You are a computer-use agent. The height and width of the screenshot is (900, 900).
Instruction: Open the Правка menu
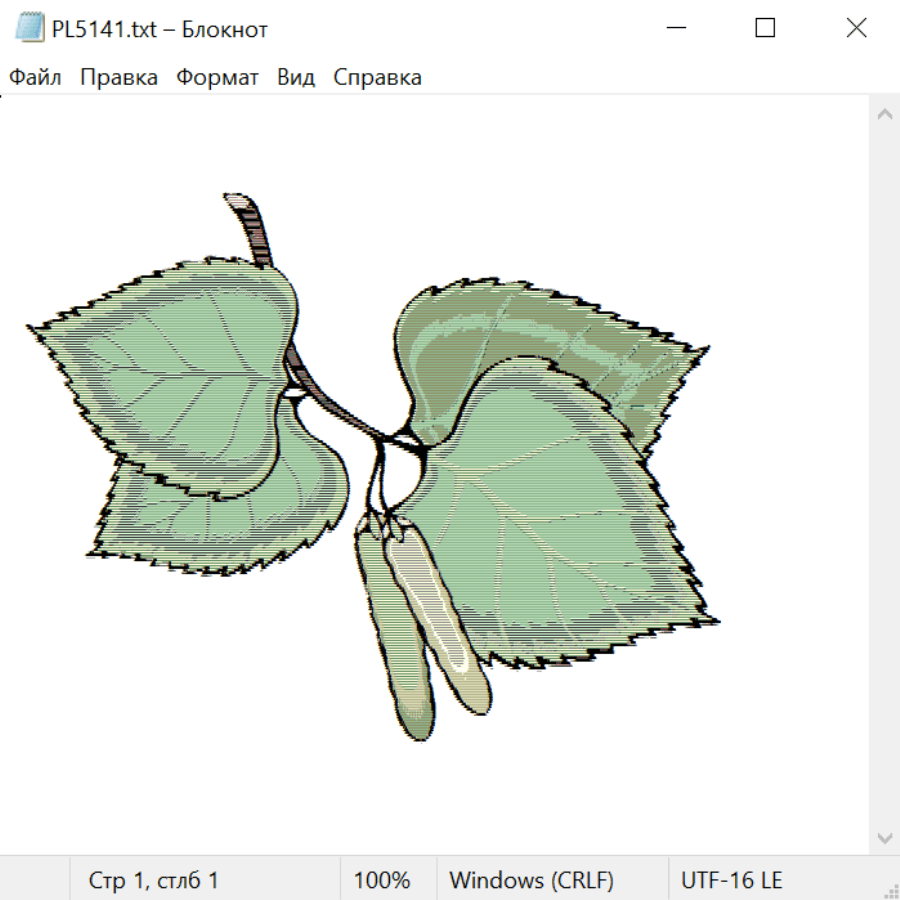[119, 78]
